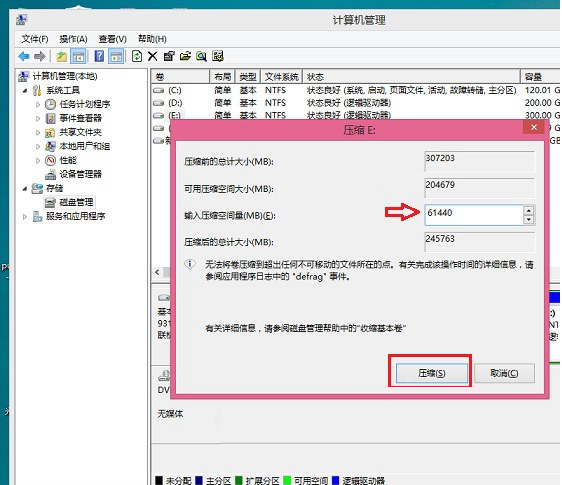
Task: Click the blue Help question mark icon
Action: click(x=99, y=56)
